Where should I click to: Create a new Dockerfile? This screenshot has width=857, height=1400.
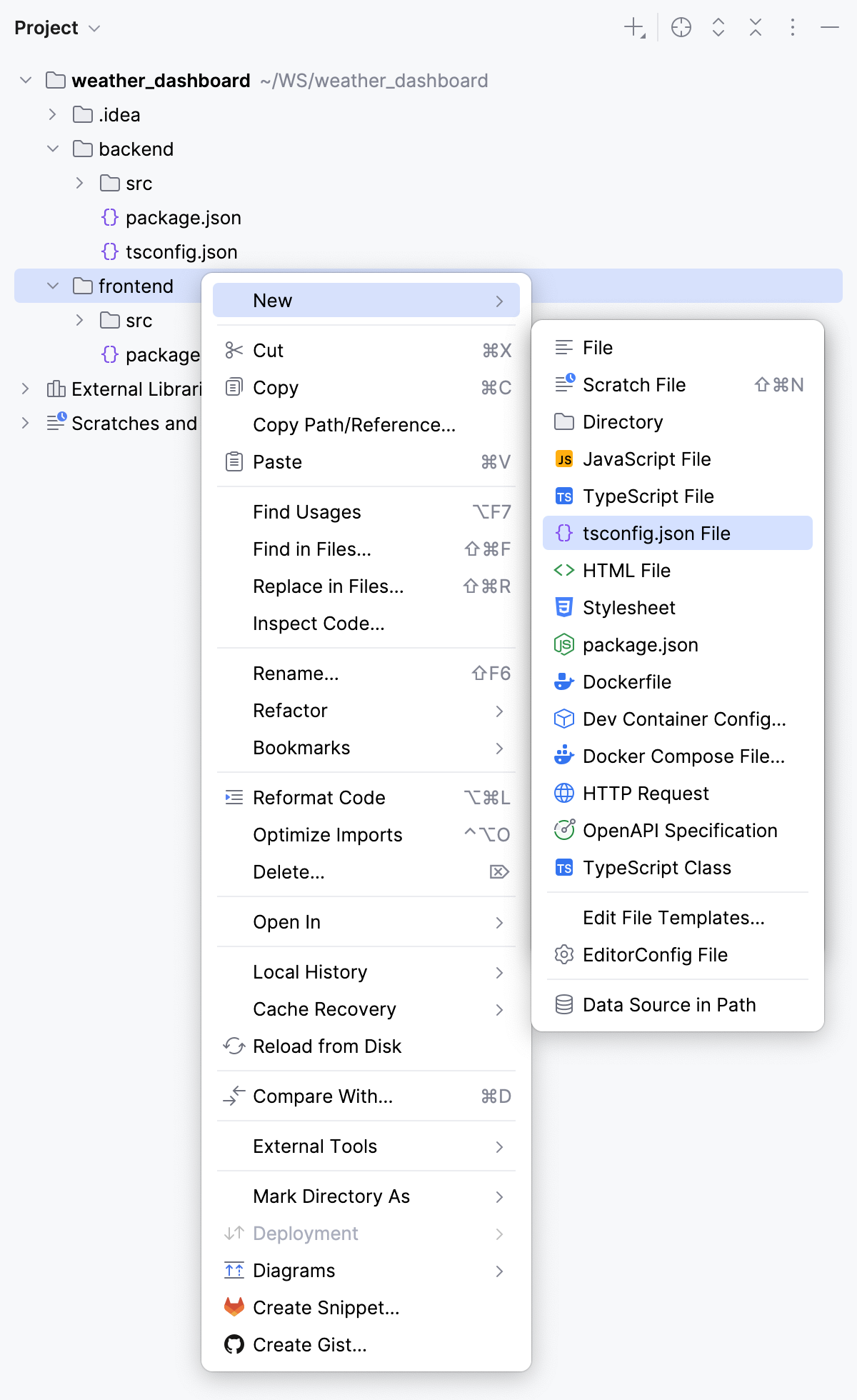678,681
